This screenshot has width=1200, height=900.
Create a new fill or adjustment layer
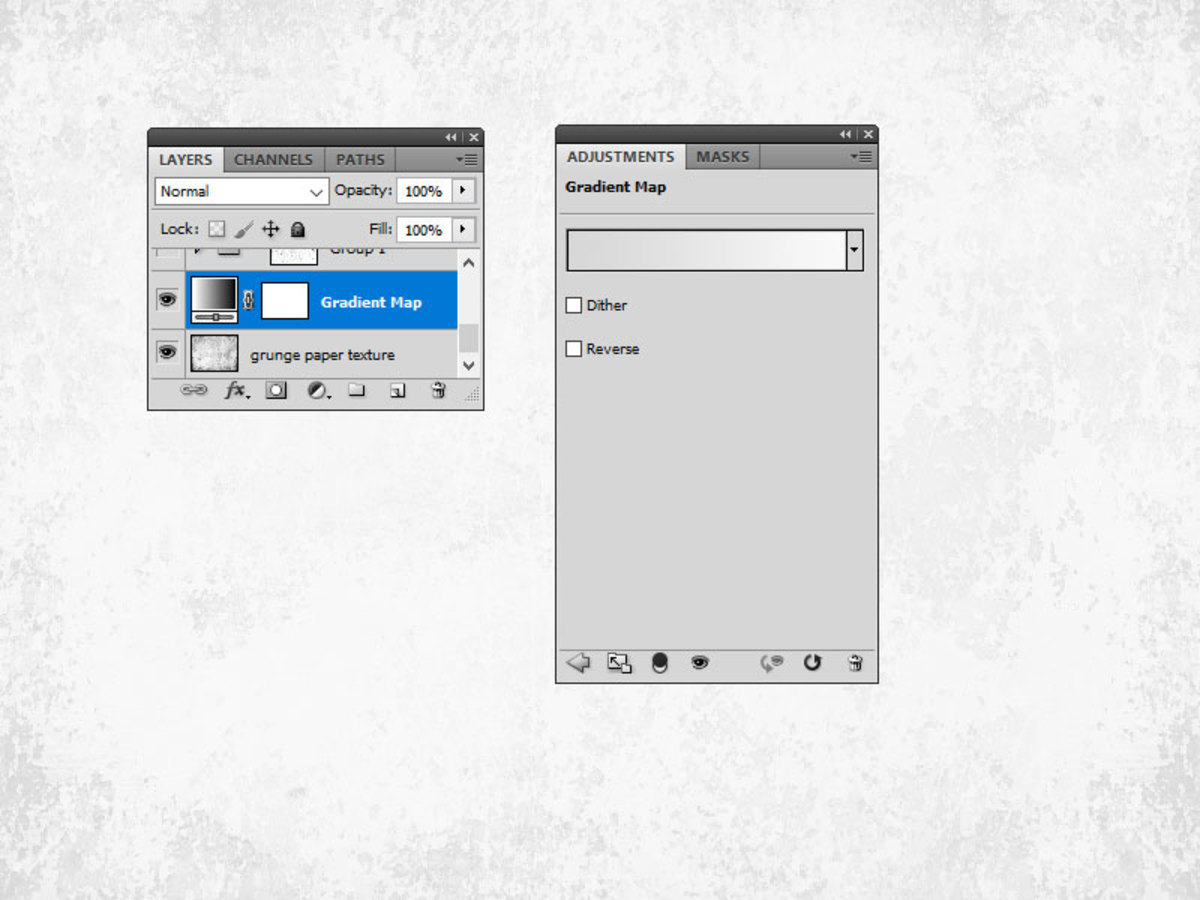(x=318, y=390)
